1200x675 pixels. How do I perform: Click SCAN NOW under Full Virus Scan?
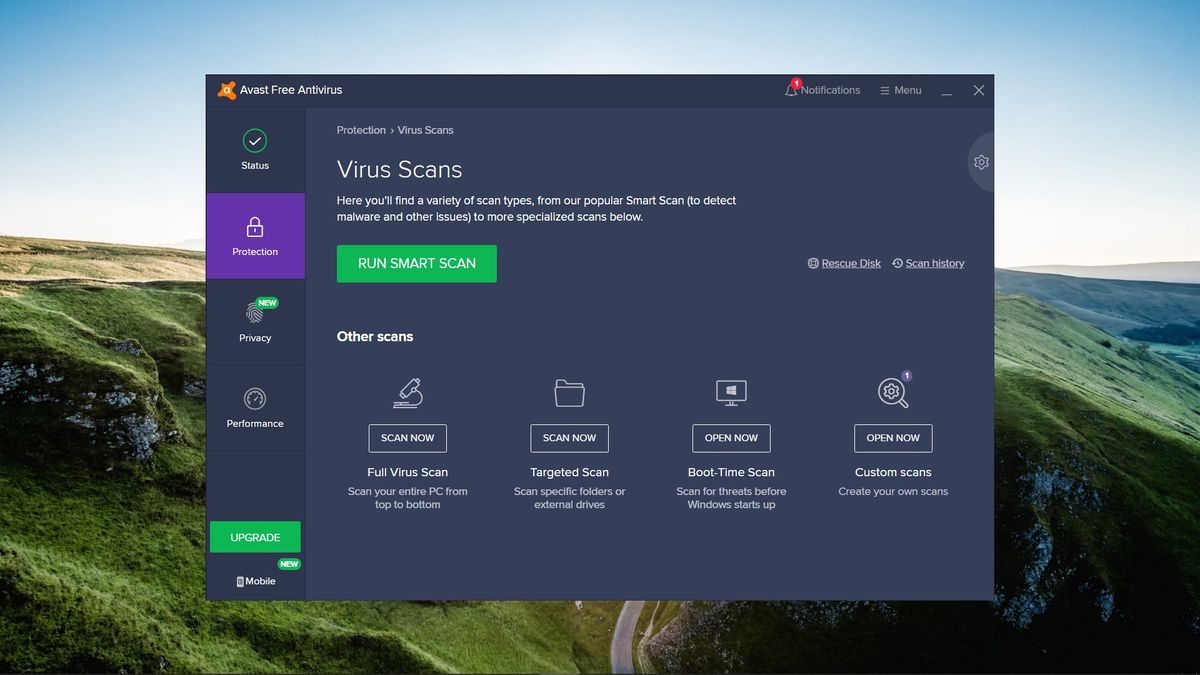(x=408, y=438)
